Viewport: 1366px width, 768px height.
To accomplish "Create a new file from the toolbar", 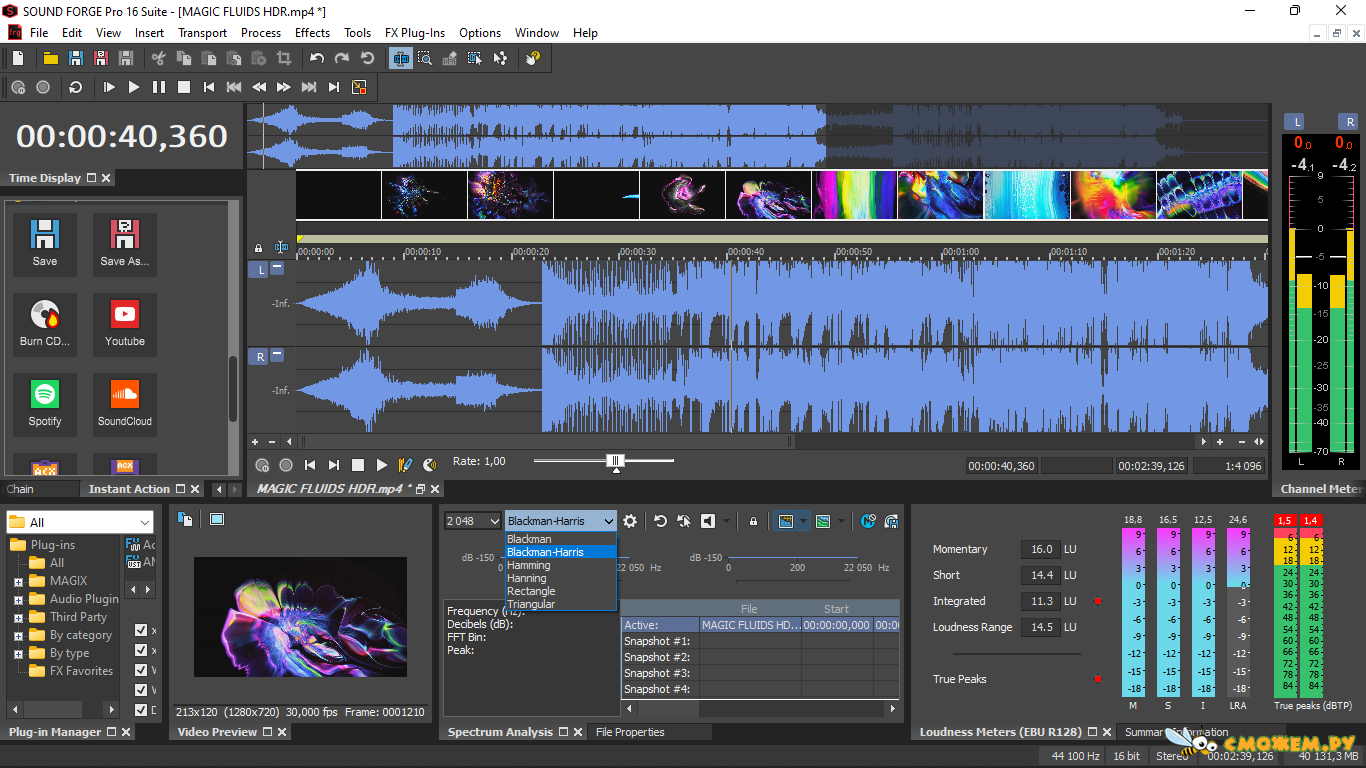I will point(18,59).
